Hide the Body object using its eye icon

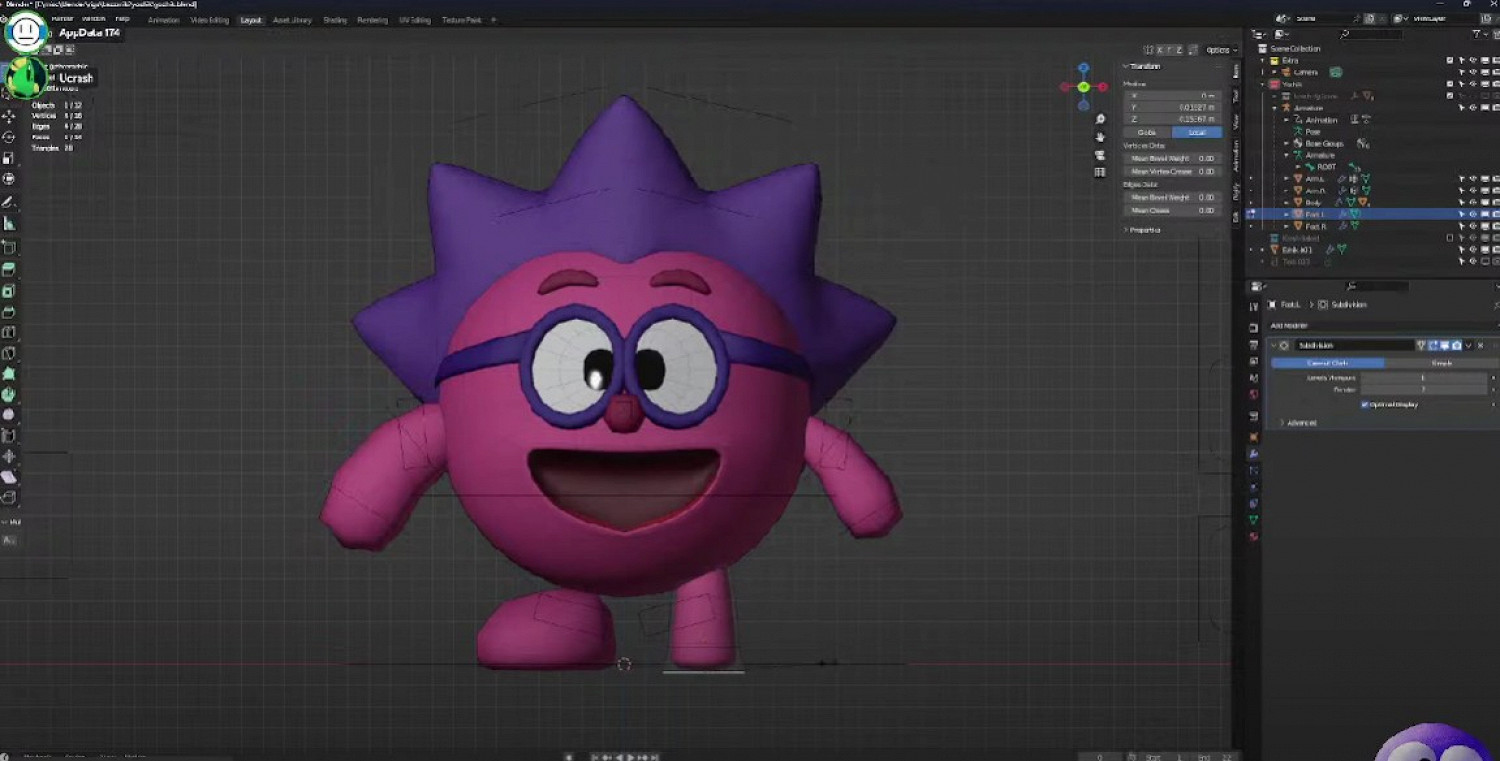pos(1473,202)
